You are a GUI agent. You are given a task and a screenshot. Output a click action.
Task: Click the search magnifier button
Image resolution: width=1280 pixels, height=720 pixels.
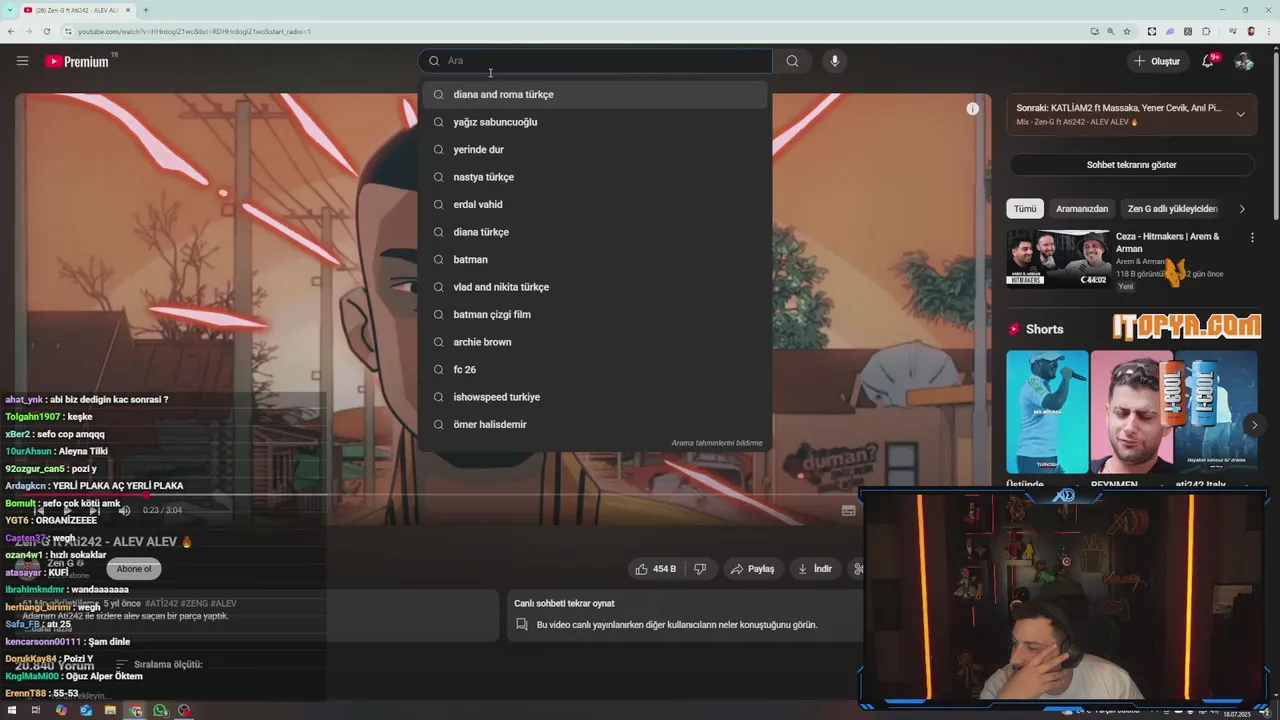point(792,61)
